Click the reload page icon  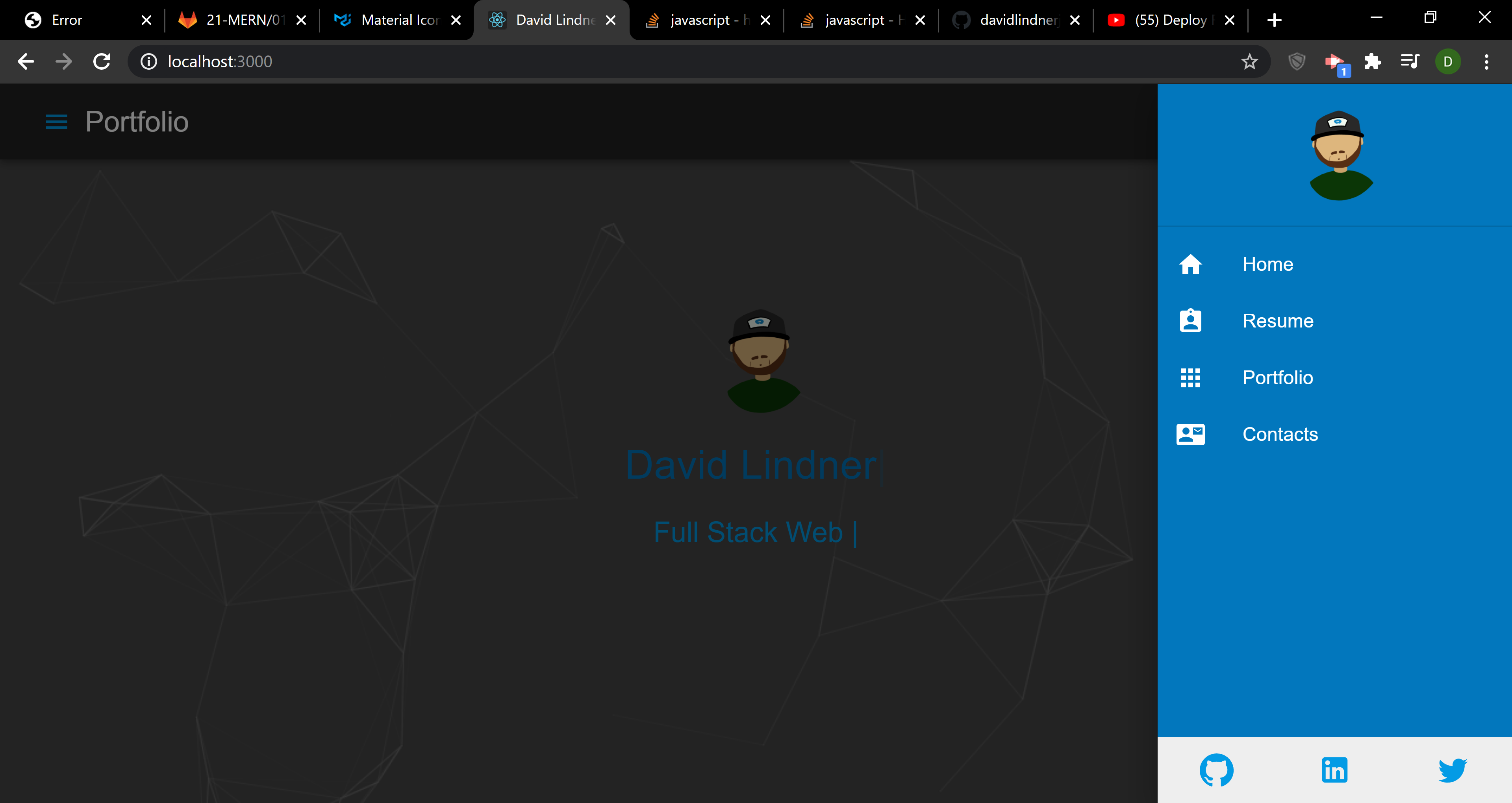(101, 61)
